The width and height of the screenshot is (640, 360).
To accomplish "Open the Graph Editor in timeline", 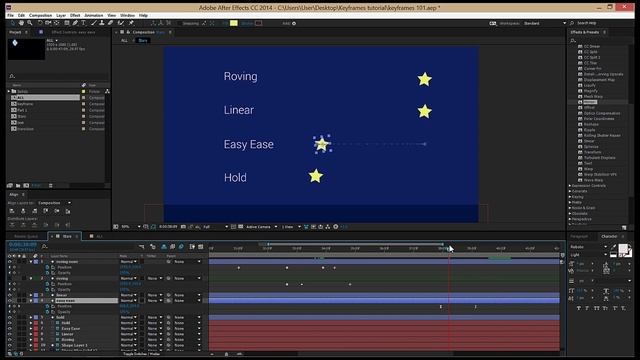I will point(200,247).
